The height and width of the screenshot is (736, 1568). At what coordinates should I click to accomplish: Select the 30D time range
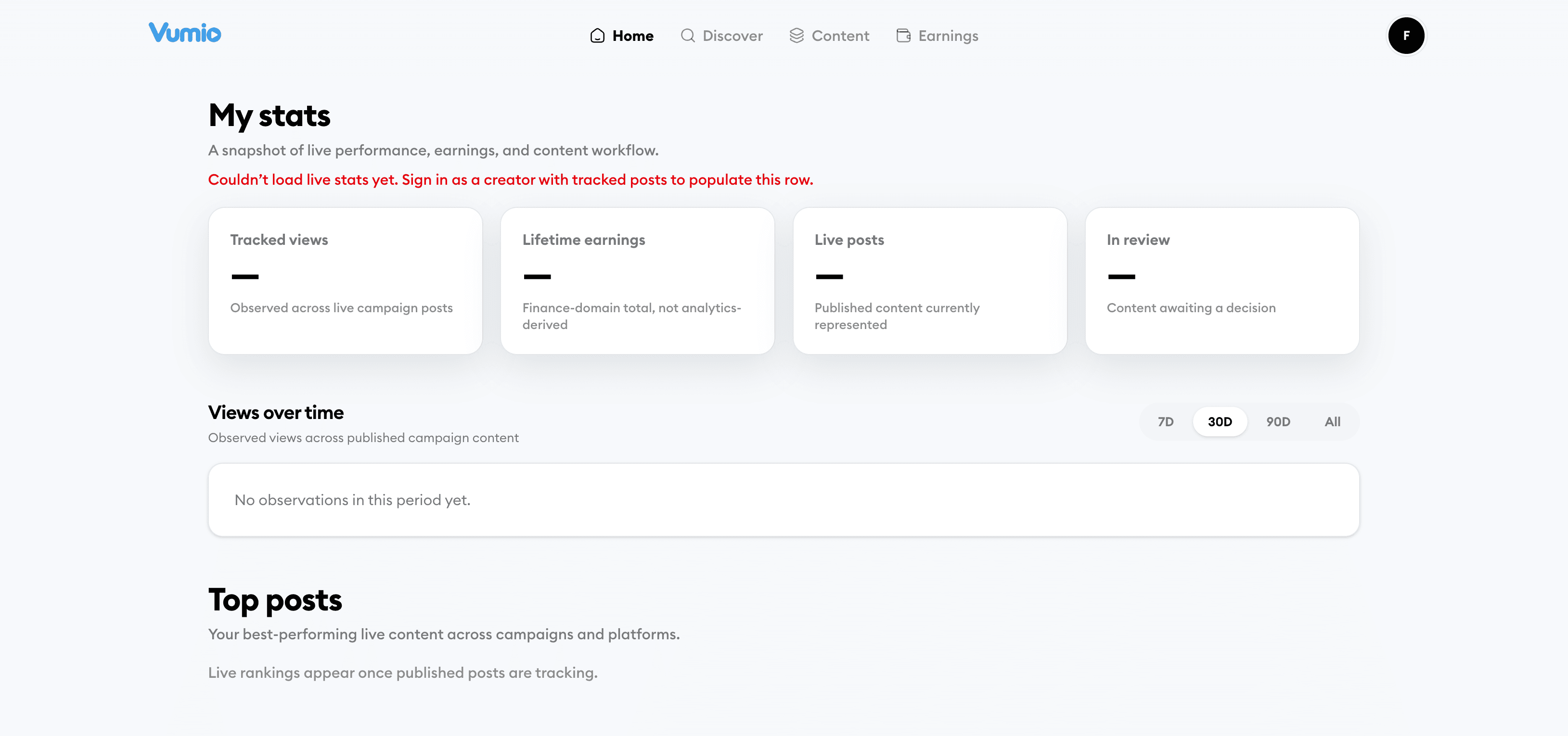point(1220,421)
